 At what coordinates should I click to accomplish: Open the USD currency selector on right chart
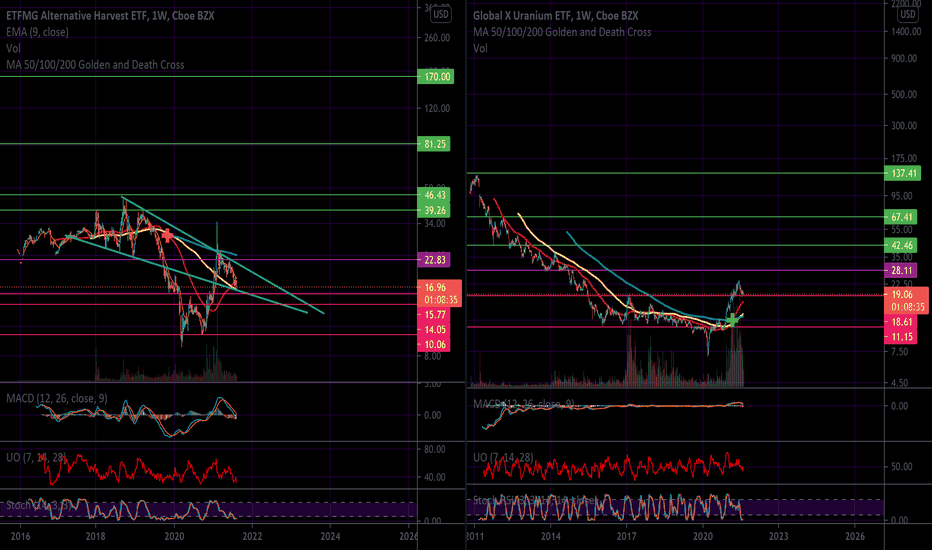click(x=908, y=14)
